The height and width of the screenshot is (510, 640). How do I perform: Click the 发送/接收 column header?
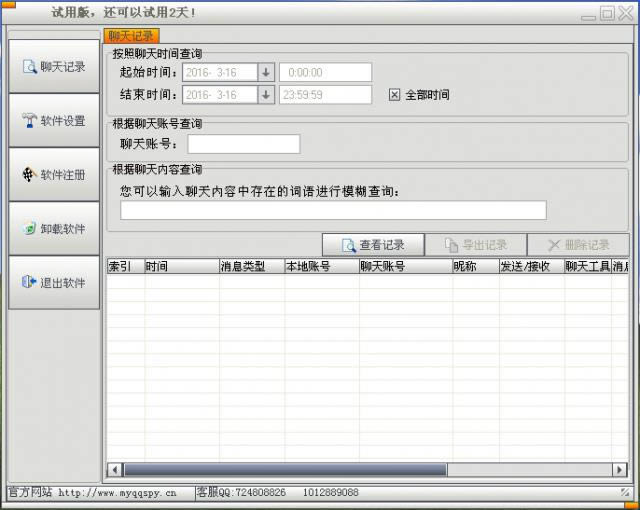coord(532,266)
